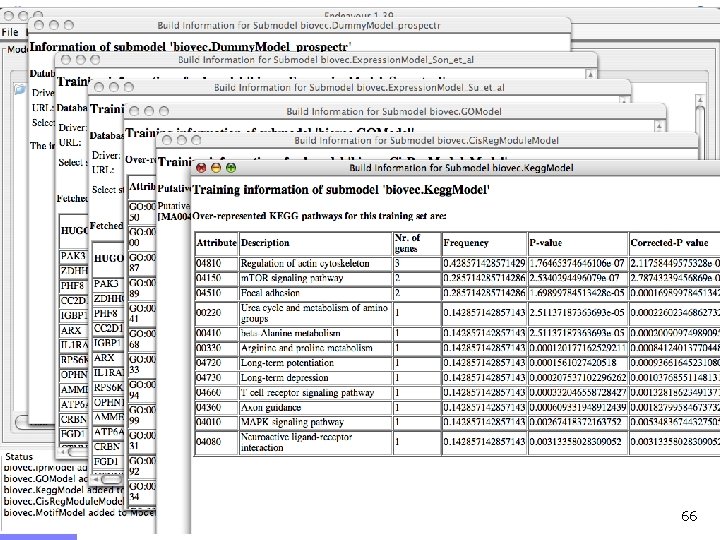720x540 pixels.
Task: Click the 'Frequency' column header
Action: 484,243
